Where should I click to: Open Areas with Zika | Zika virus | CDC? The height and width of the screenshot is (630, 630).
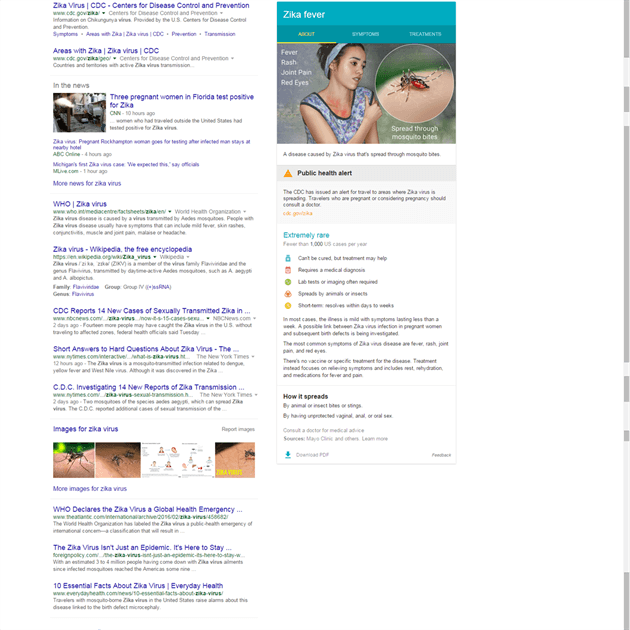[x=106, y=51]
